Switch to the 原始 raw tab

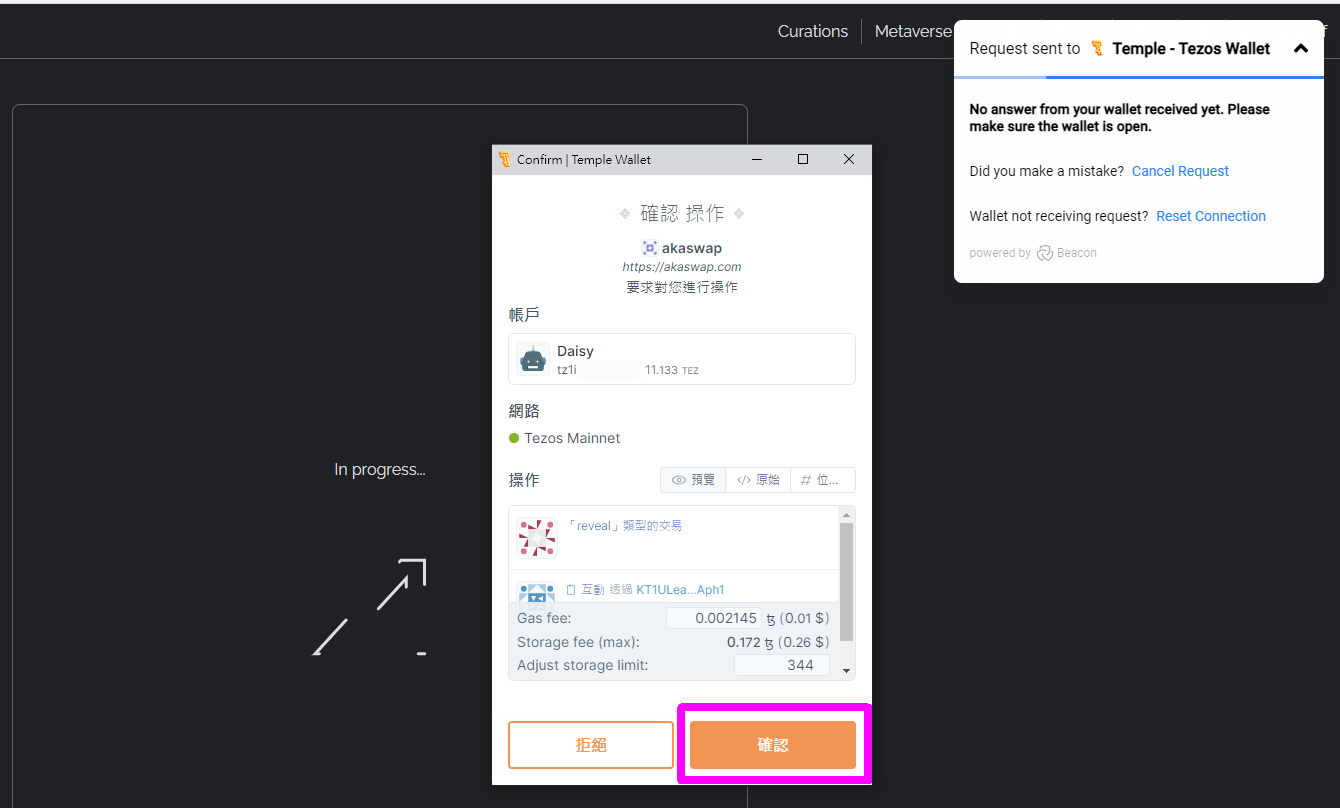(758, 480)
